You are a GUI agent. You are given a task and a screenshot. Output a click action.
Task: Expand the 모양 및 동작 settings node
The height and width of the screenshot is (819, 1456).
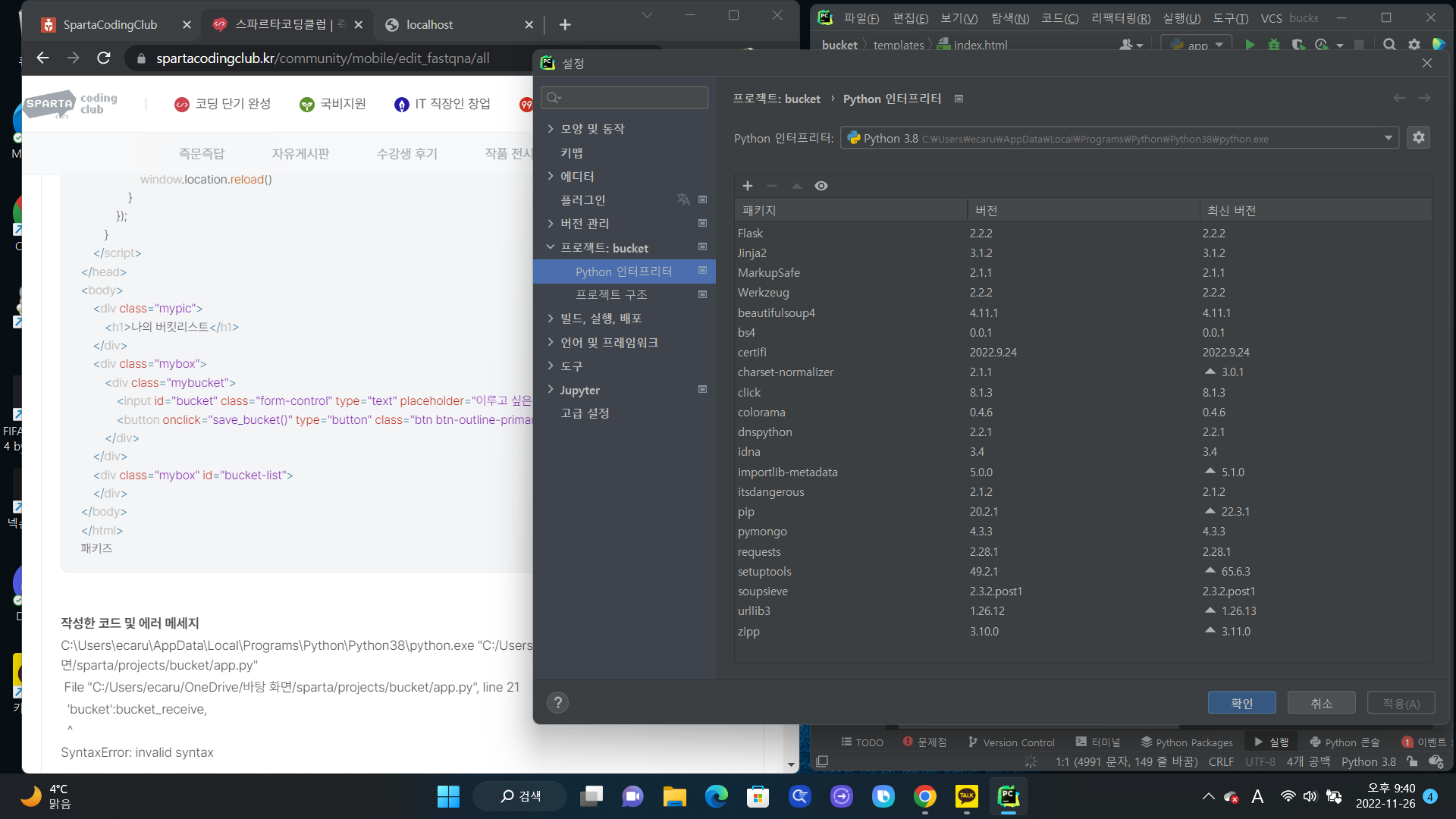(551, 129)
